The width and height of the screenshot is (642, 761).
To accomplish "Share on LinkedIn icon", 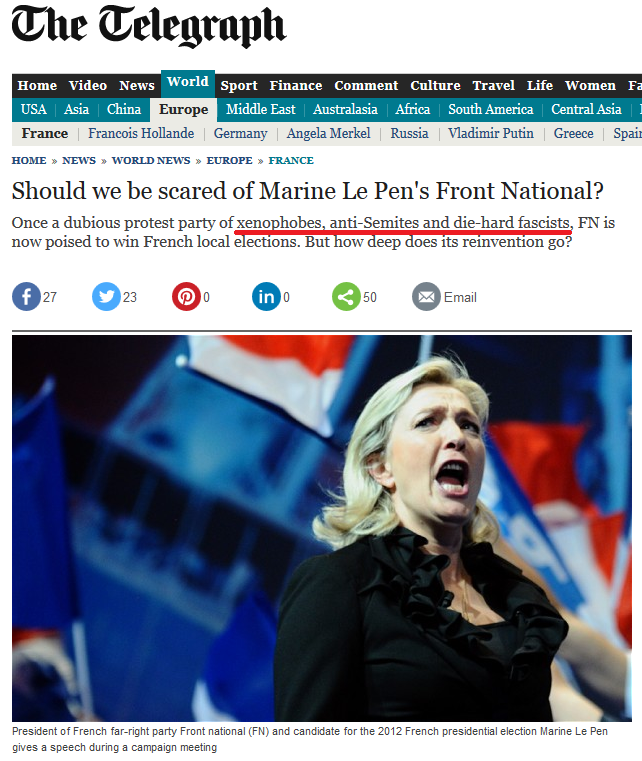I will (x=266, y=297).
